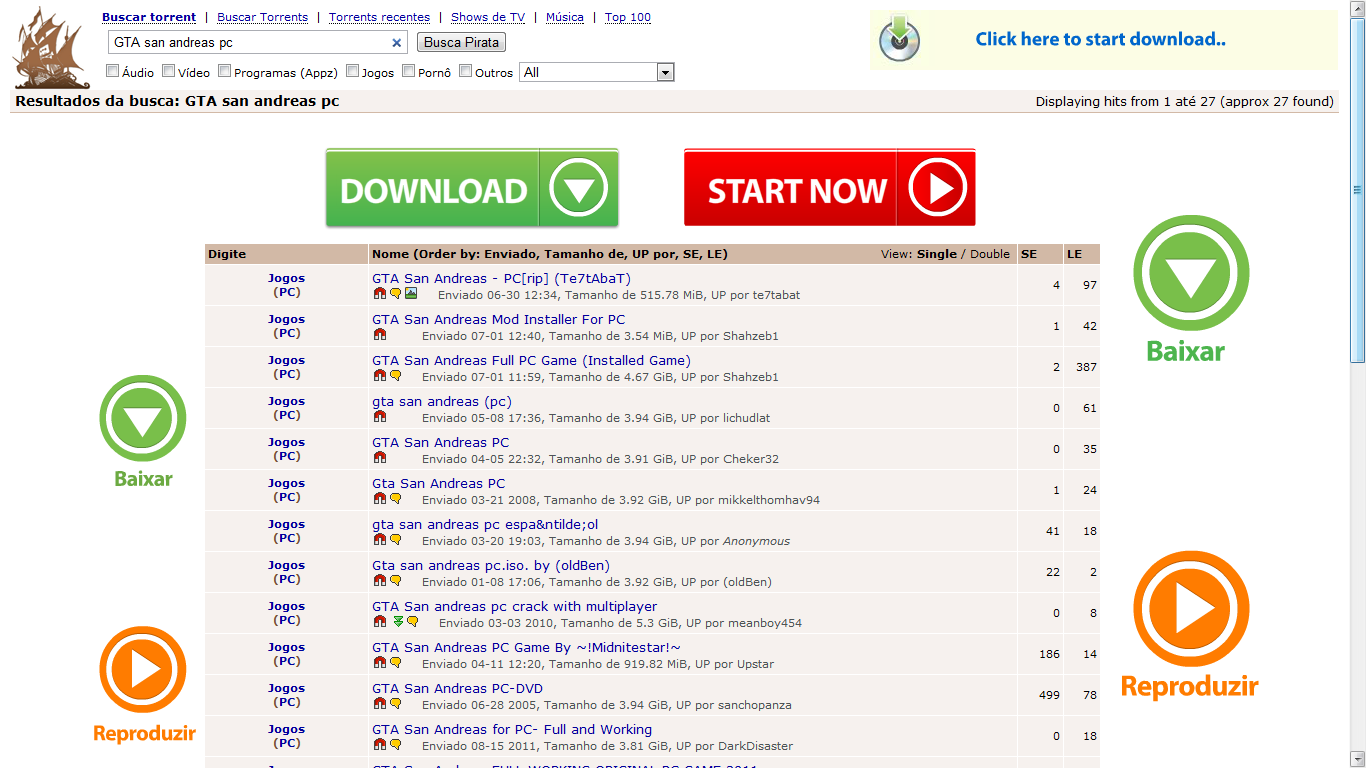Open the All category dropdown

pos(597,72)
